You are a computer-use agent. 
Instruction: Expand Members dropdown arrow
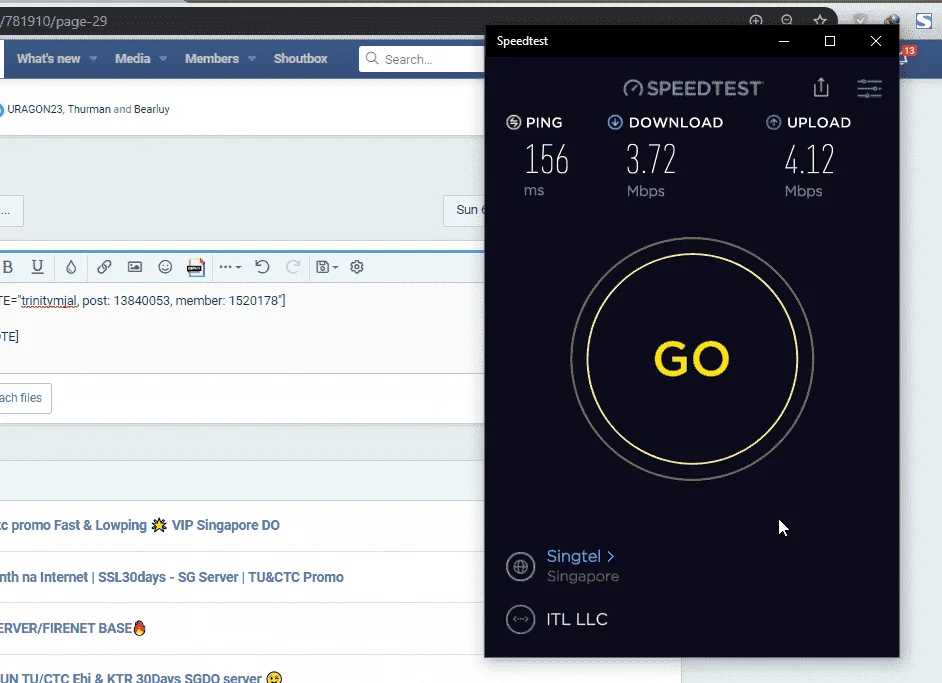tap(252, 59)
